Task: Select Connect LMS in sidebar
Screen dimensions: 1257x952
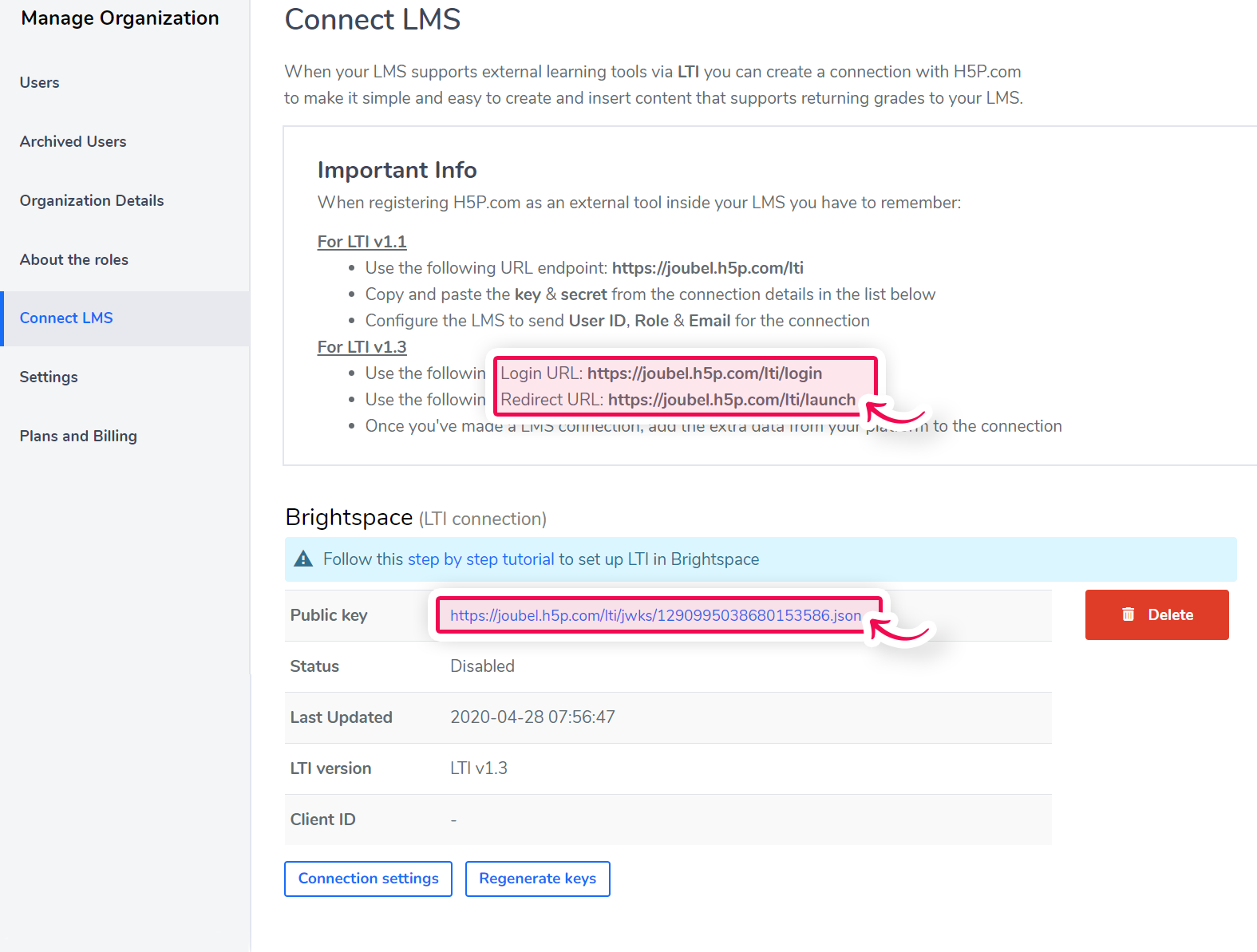Action: tap(66, 318)
